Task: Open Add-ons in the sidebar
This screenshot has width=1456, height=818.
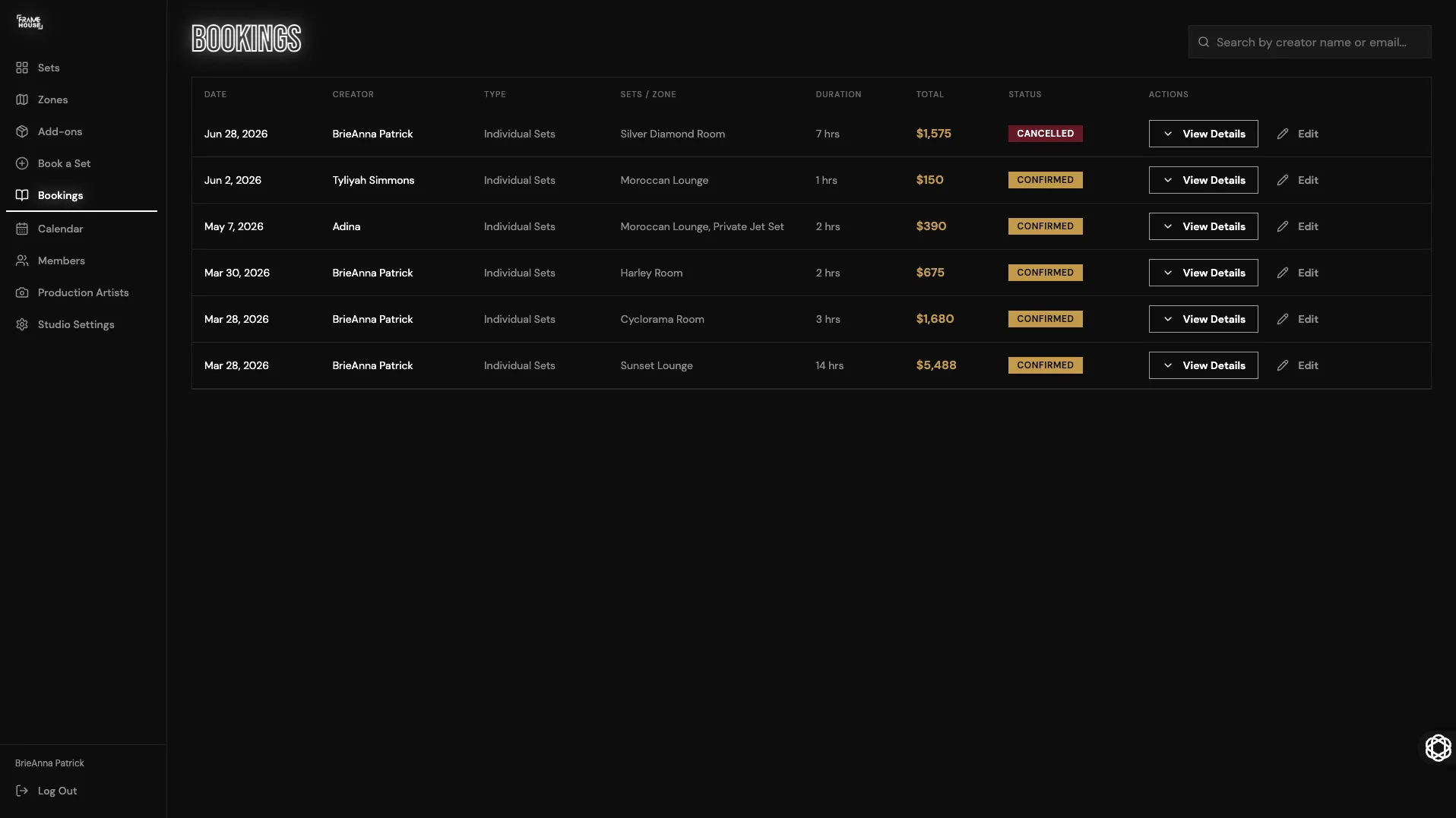Action: point(81,131)
